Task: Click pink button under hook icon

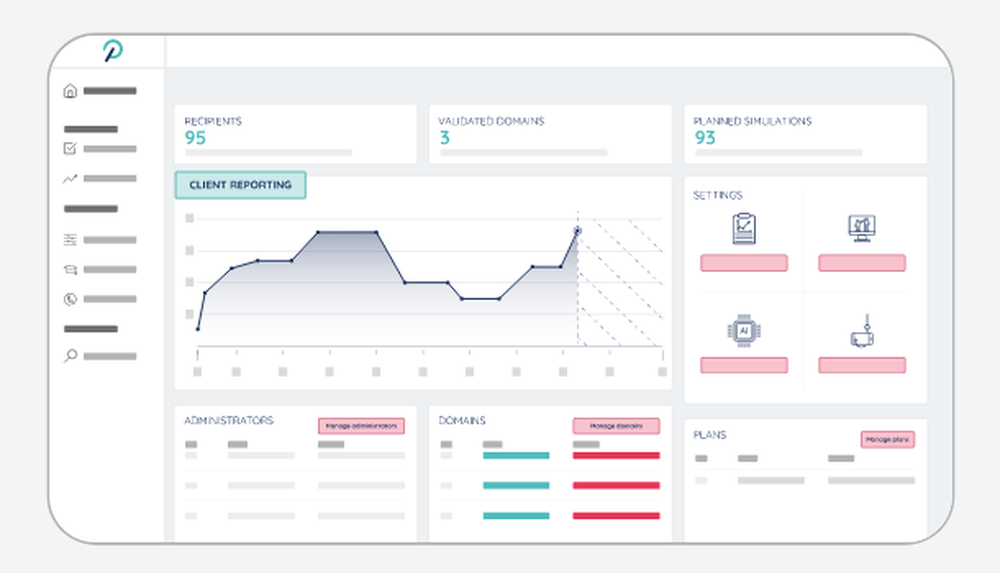Action: click(x=862, y=365)
